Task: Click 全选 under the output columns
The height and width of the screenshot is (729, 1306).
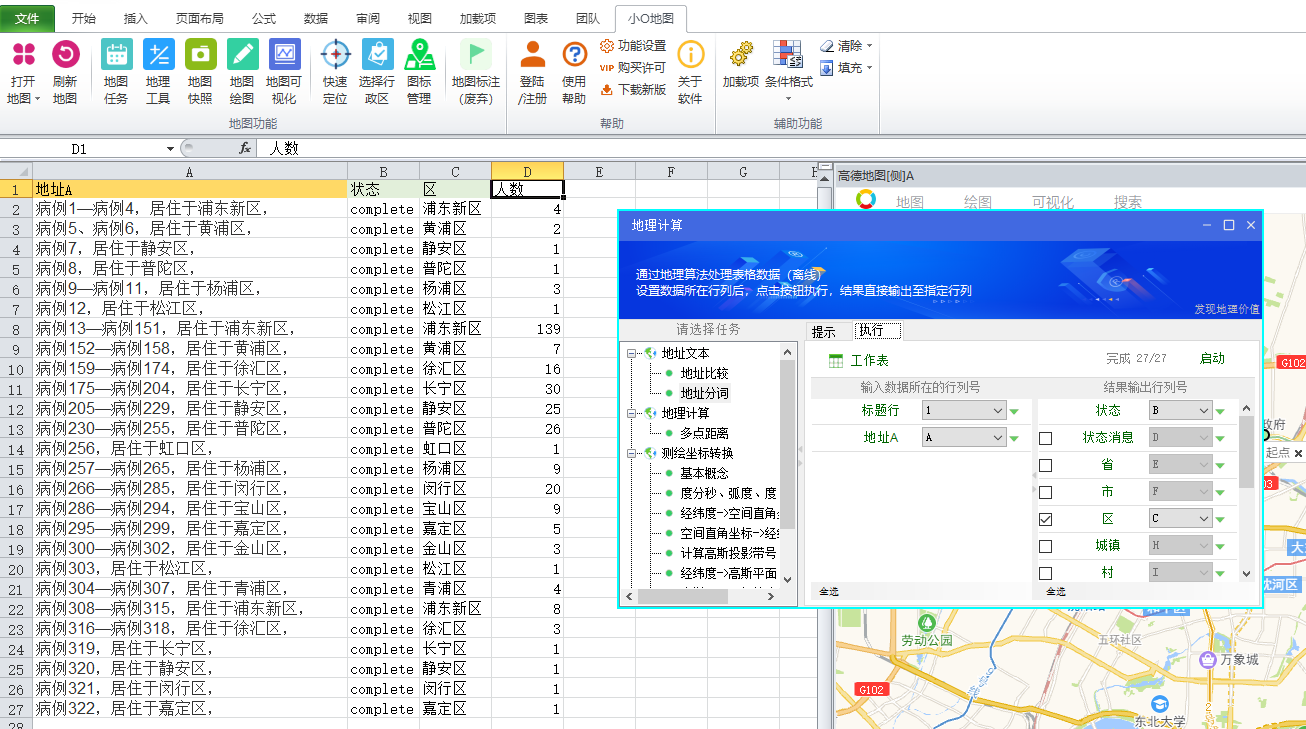Action: pyautogui.click(x=1055, y=592)
